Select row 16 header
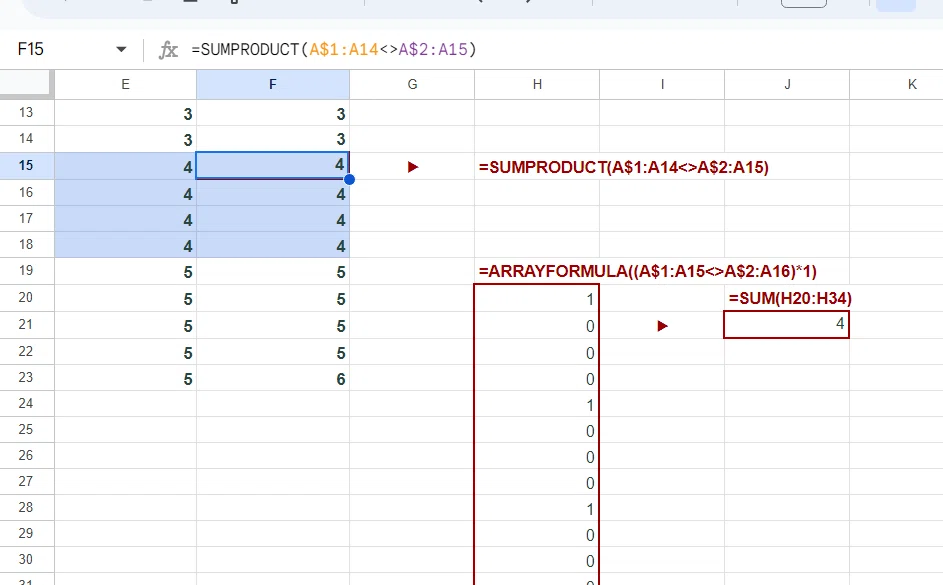Screen dimensions: 943x585 coord(26,192)
